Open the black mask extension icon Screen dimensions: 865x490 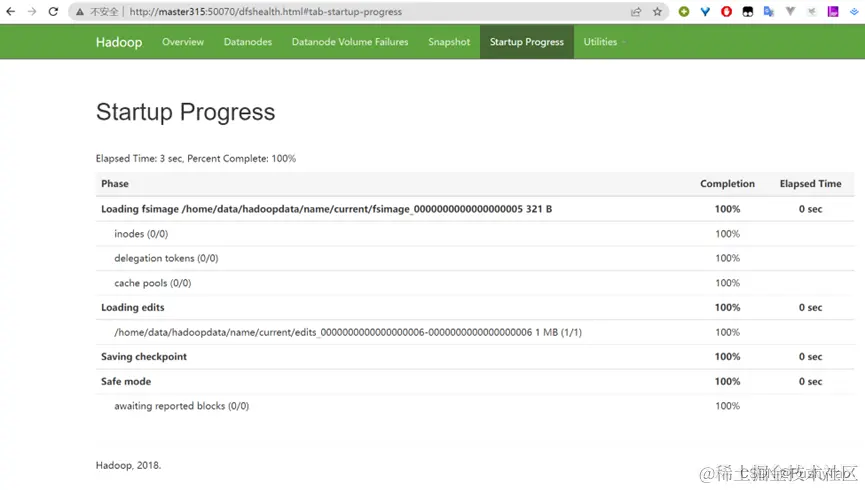(x=747, y=12)
